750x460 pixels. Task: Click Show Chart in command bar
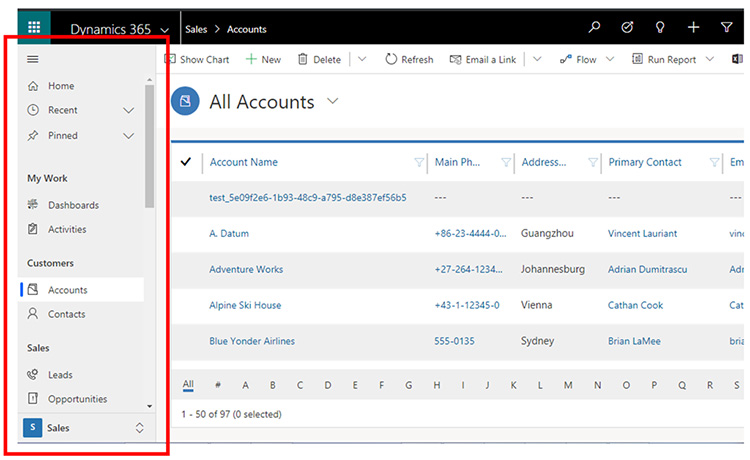click(x=197, y=59)
